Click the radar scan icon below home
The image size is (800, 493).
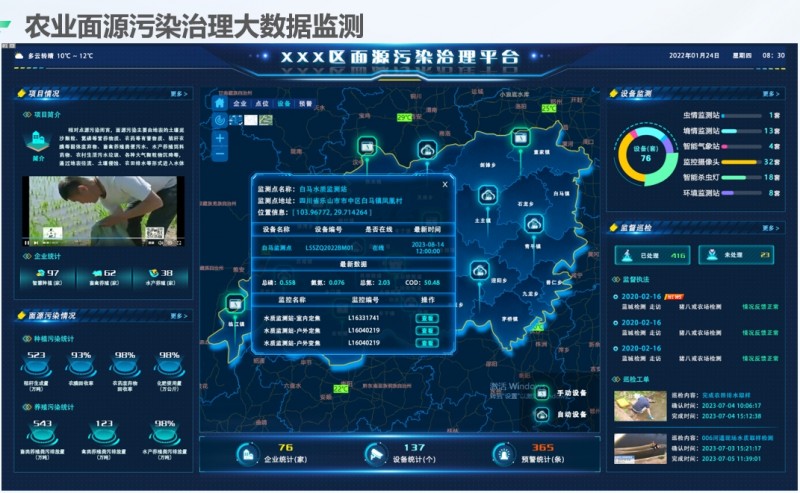pyautogui.click(x=220, y=120)
